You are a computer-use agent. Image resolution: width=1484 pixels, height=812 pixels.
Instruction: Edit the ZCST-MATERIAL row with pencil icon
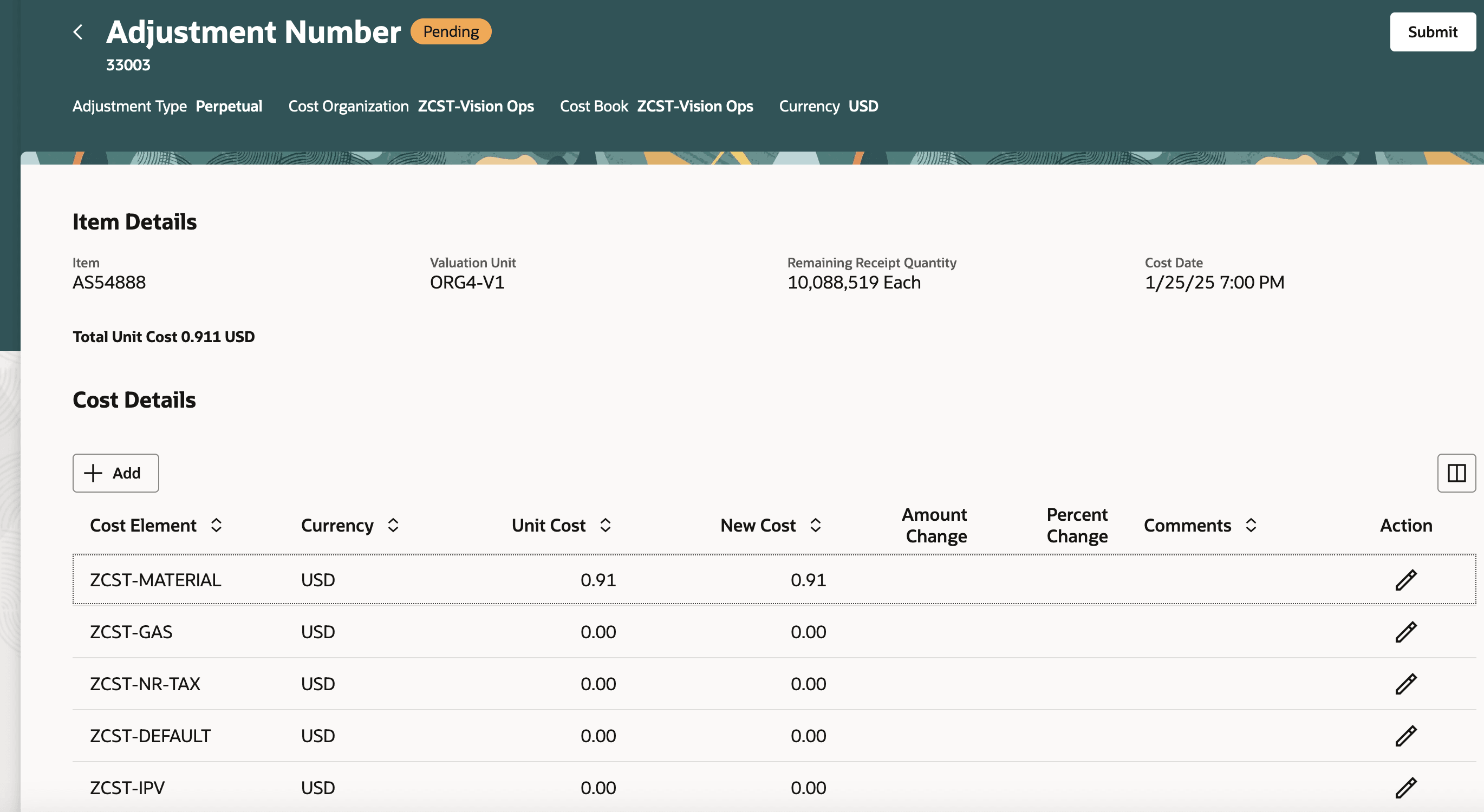coord(1405,580)
